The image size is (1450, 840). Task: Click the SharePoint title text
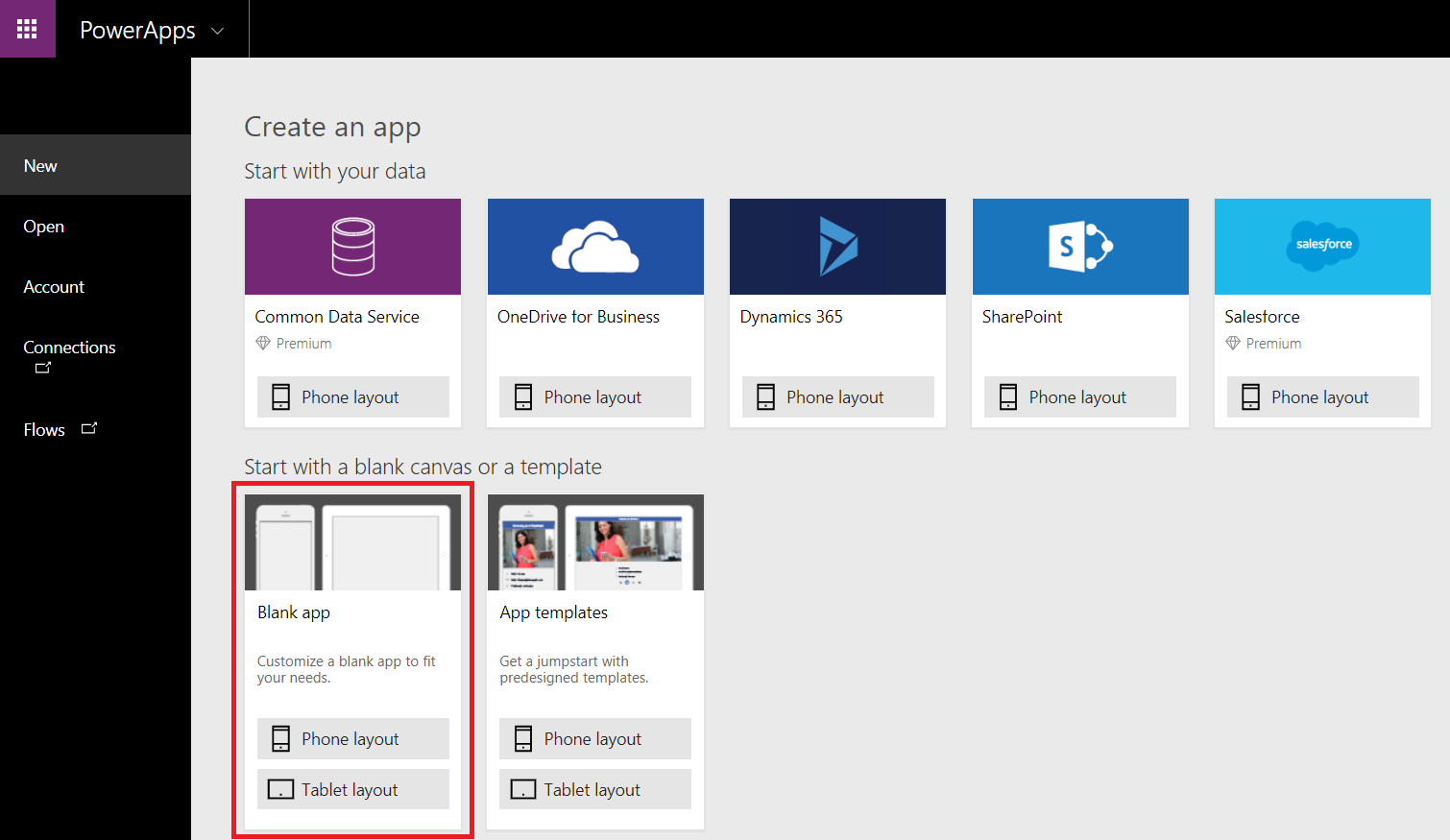tap(1022, 317)
